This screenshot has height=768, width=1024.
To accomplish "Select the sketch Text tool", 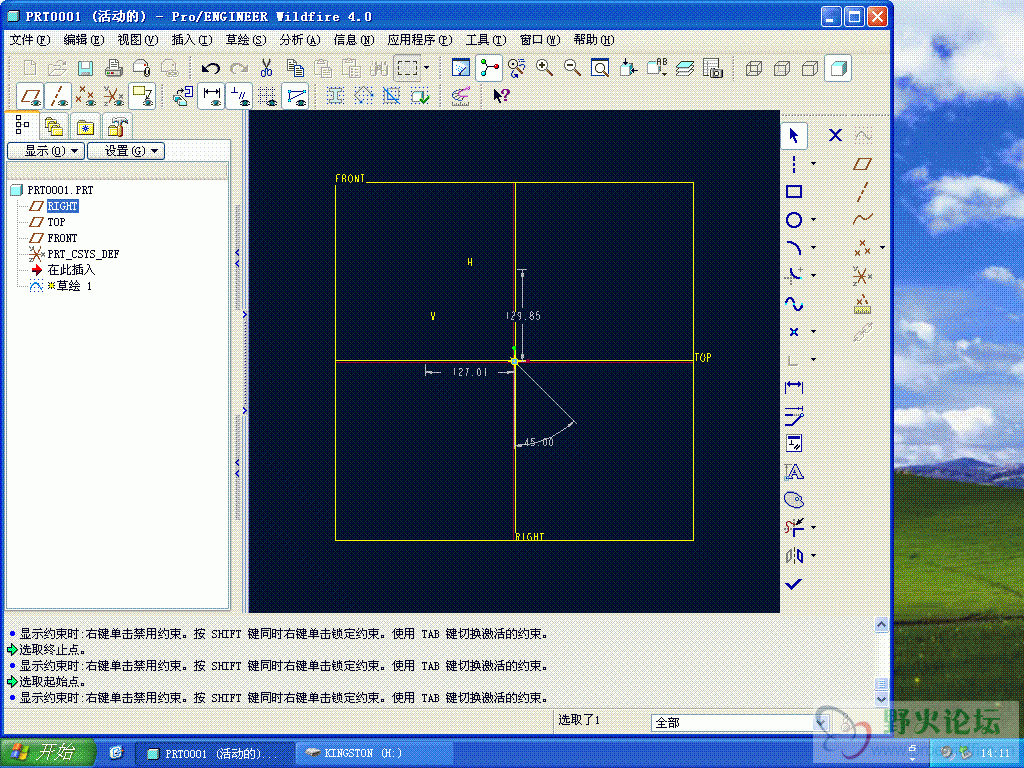I will (794, 472).
